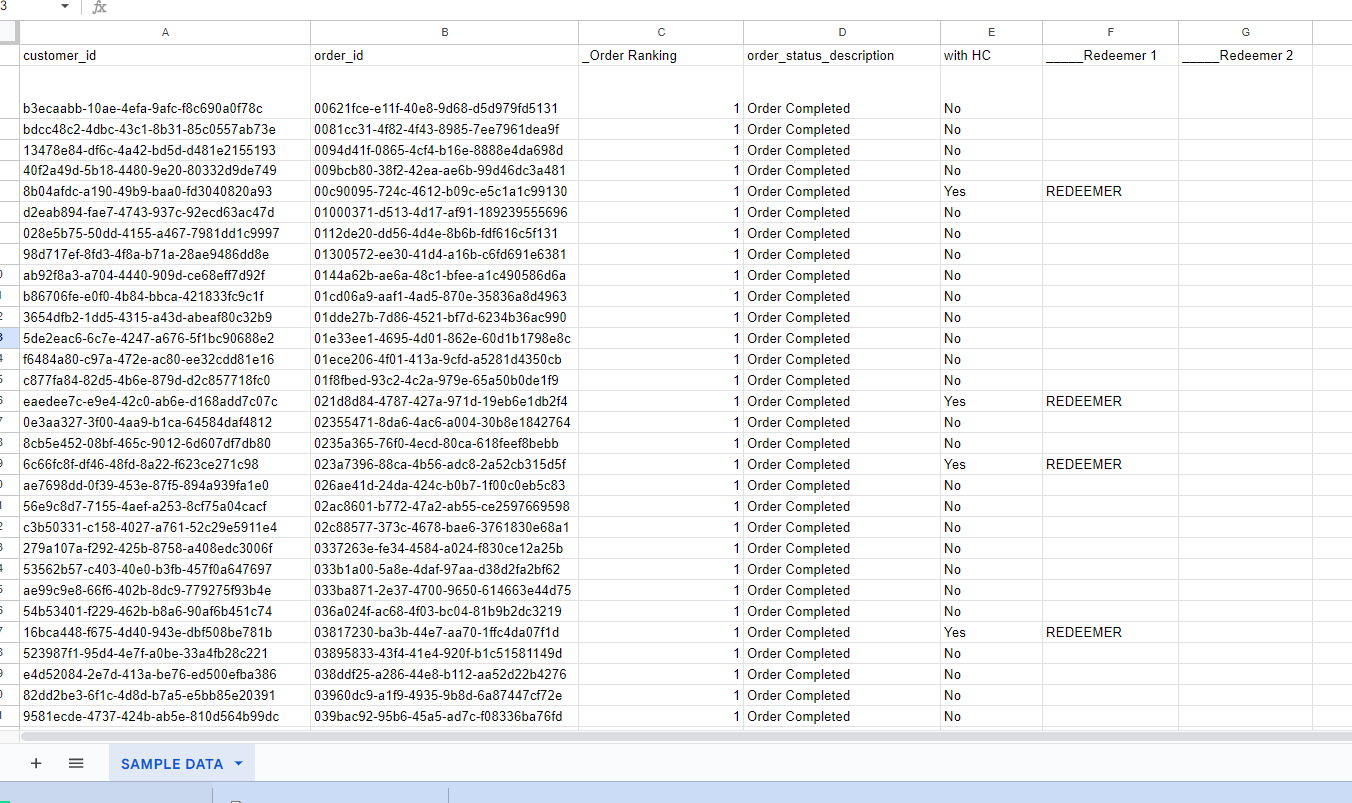Select order id 03817230-ba3b-44e7-aa70-1ffc4da07f1d
The height and width of the screenshot is (803, 1352).
point(444,632)
